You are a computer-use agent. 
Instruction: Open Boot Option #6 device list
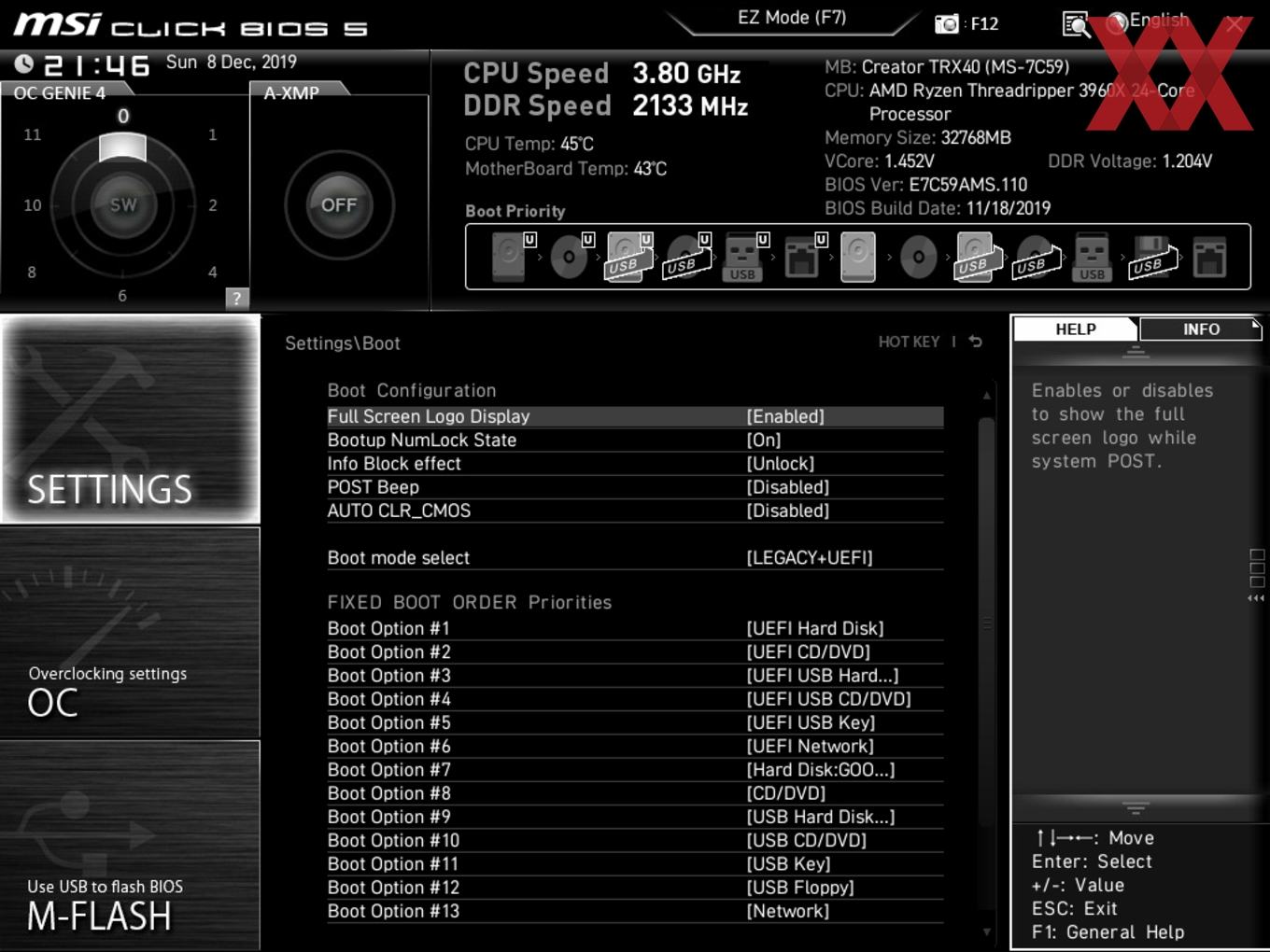[635, 746]
